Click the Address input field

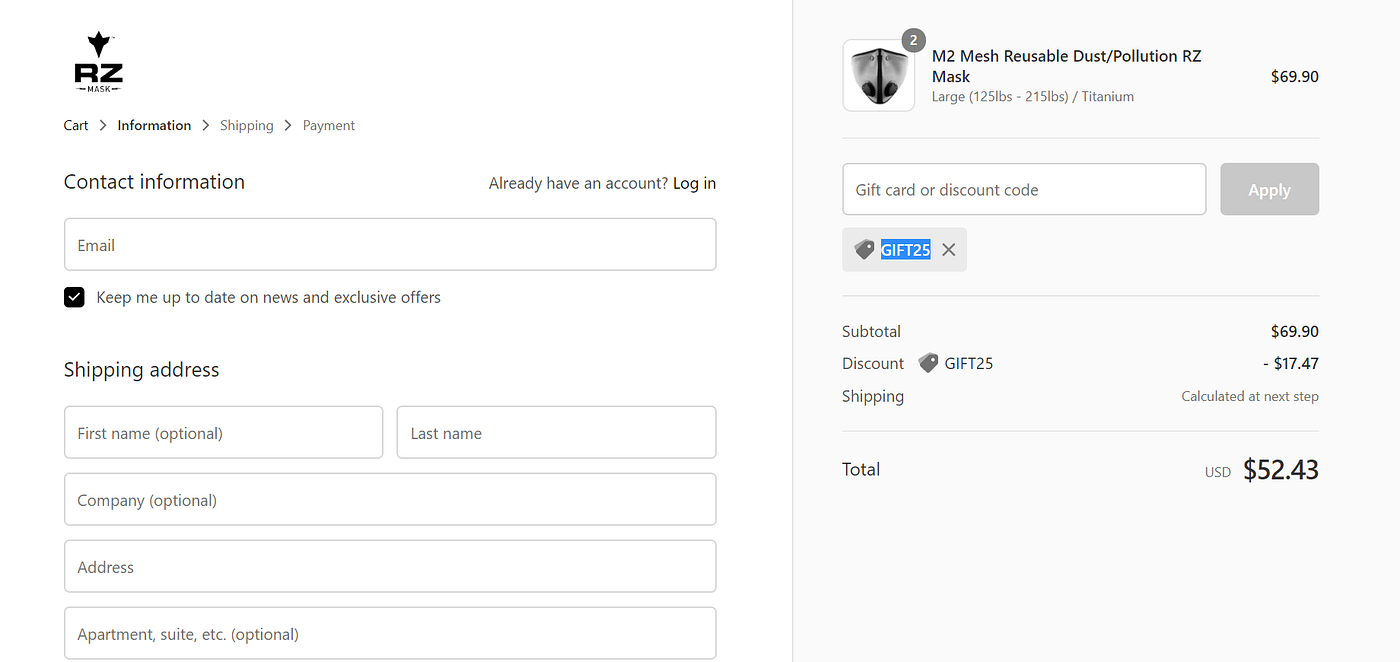(390, 567)
